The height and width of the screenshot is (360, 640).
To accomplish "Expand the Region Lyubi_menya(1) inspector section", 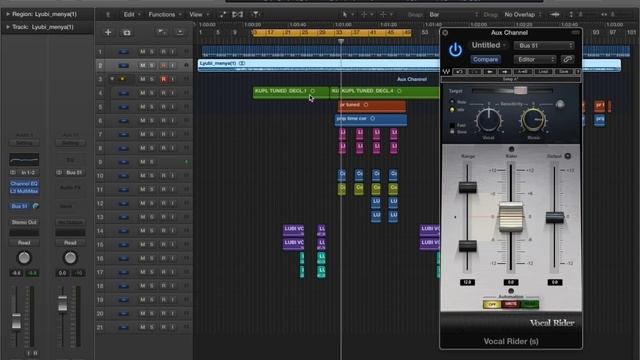I will [8, 14].
